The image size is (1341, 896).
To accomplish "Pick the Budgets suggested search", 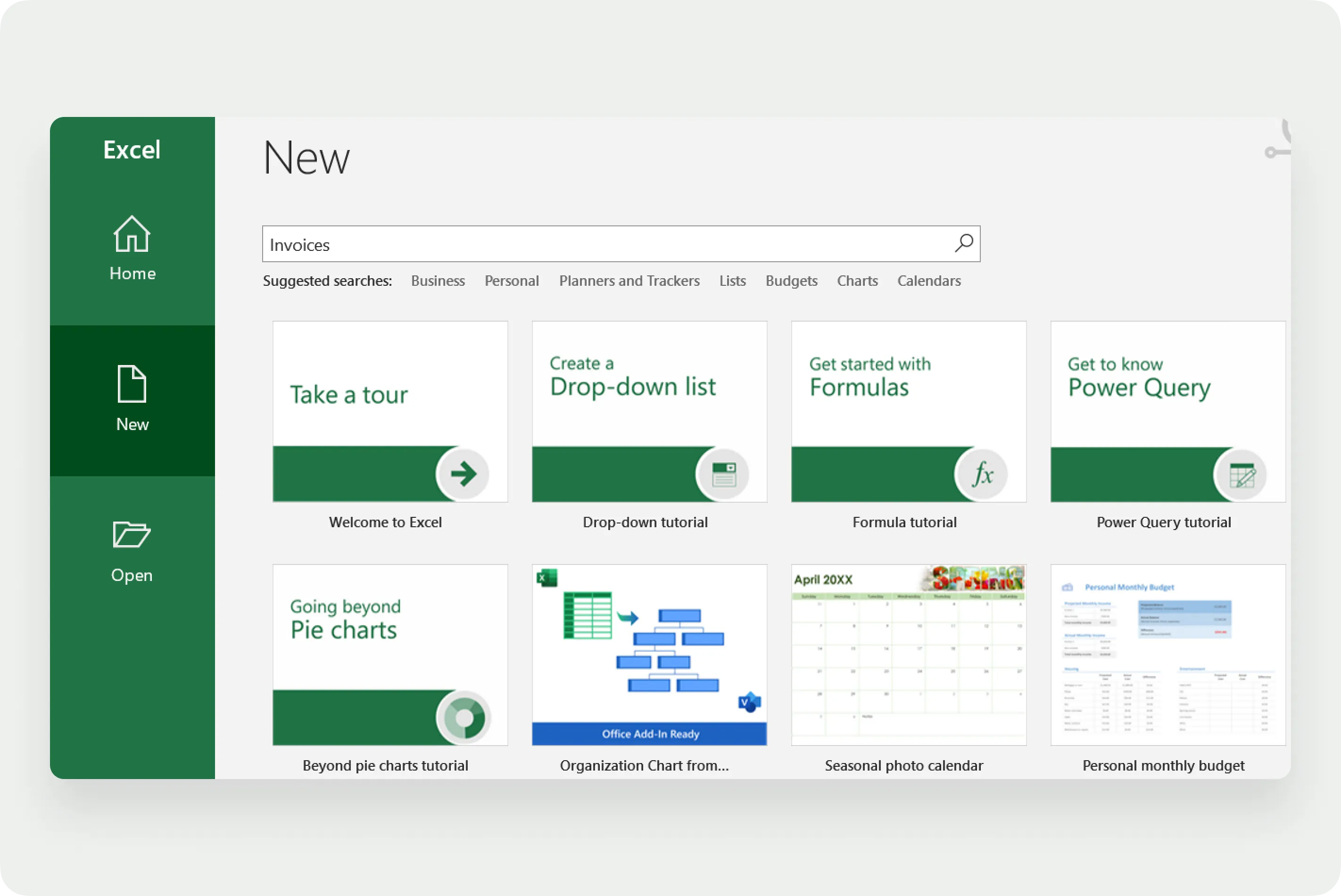I will click(x=791, y=281).
